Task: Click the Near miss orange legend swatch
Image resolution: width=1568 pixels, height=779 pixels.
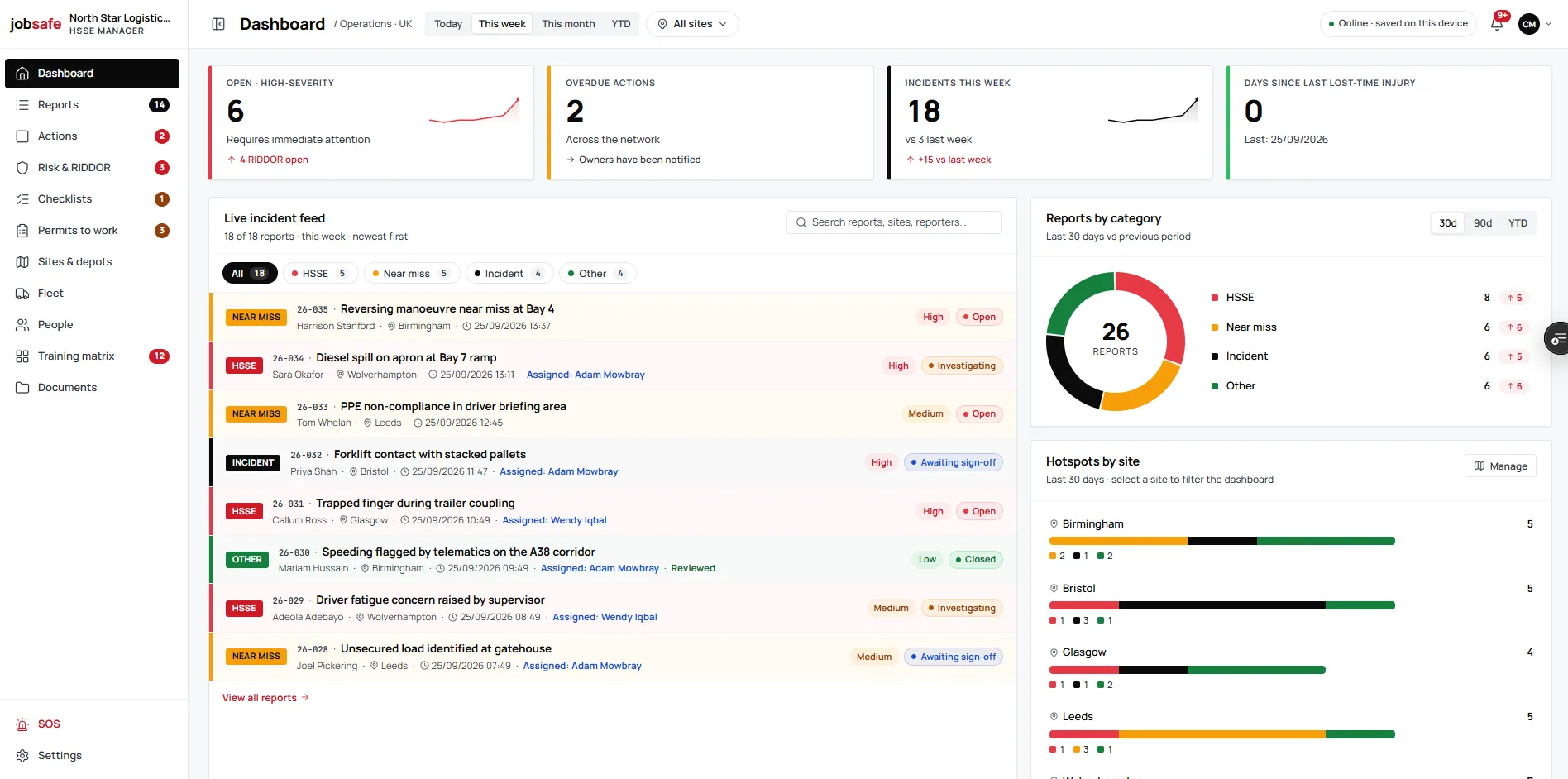Action: tap(1215, 327)
